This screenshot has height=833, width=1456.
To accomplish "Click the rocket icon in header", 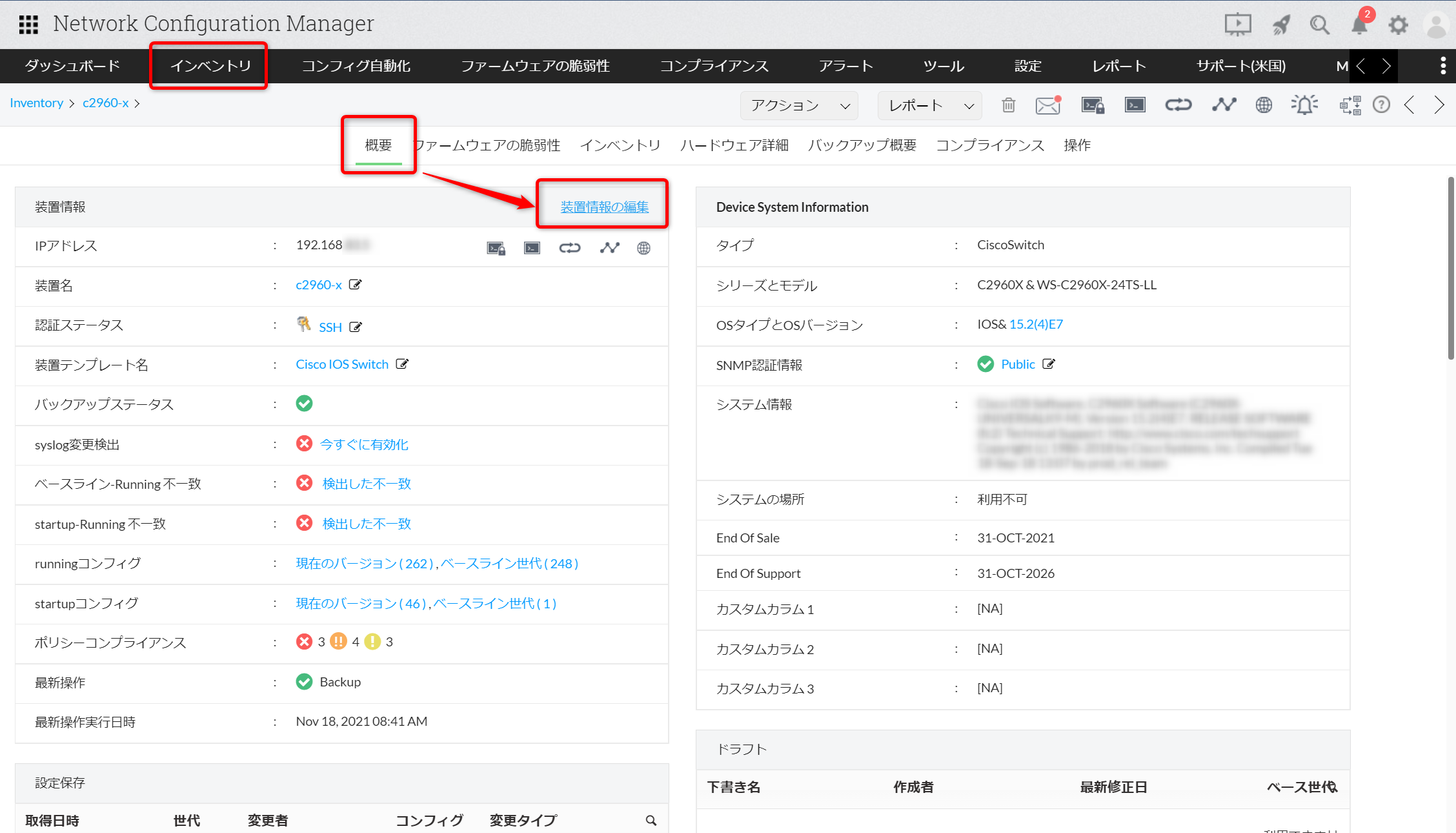I will point(1281,25).
